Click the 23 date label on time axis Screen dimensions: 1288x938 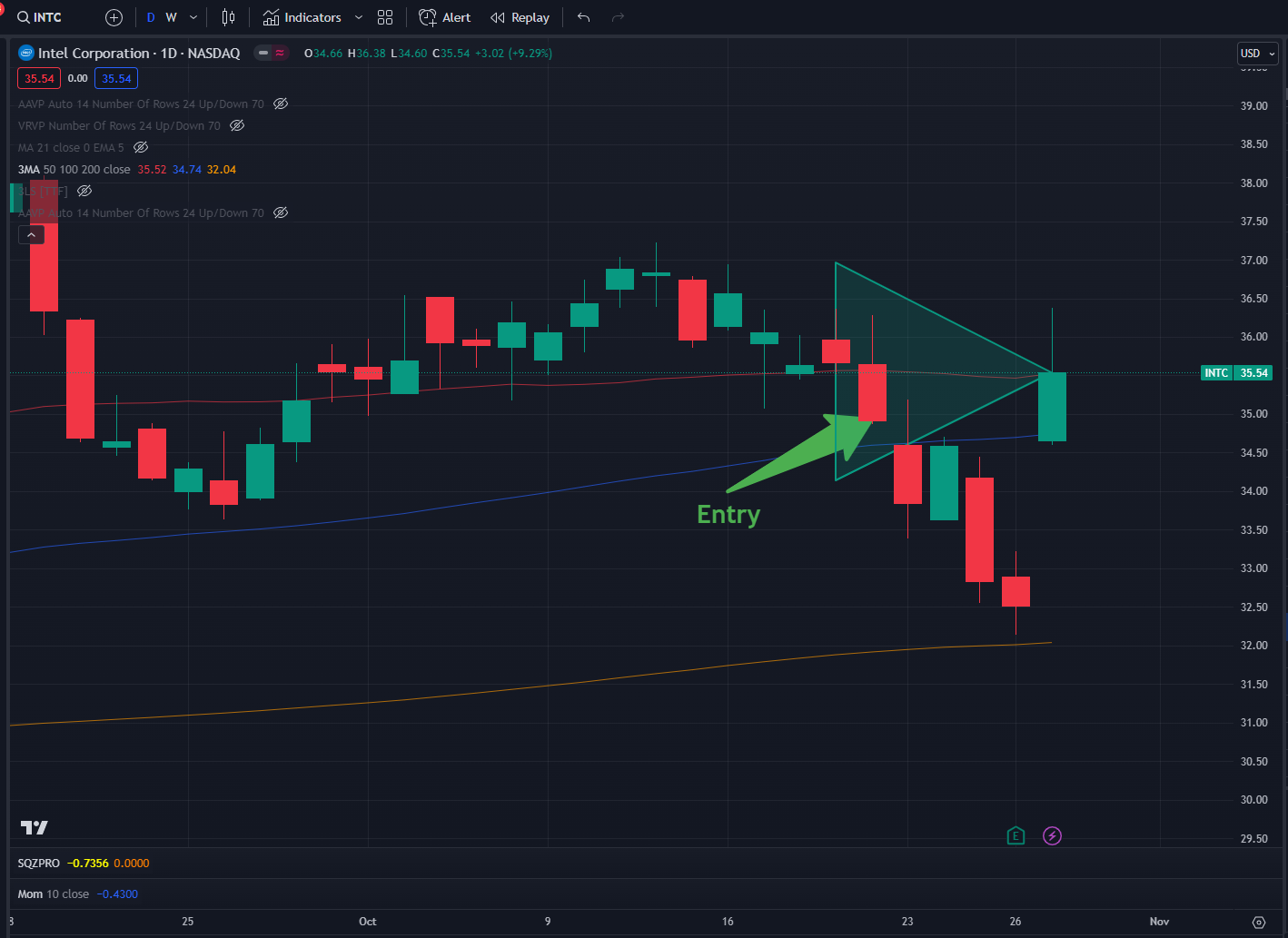907,922
